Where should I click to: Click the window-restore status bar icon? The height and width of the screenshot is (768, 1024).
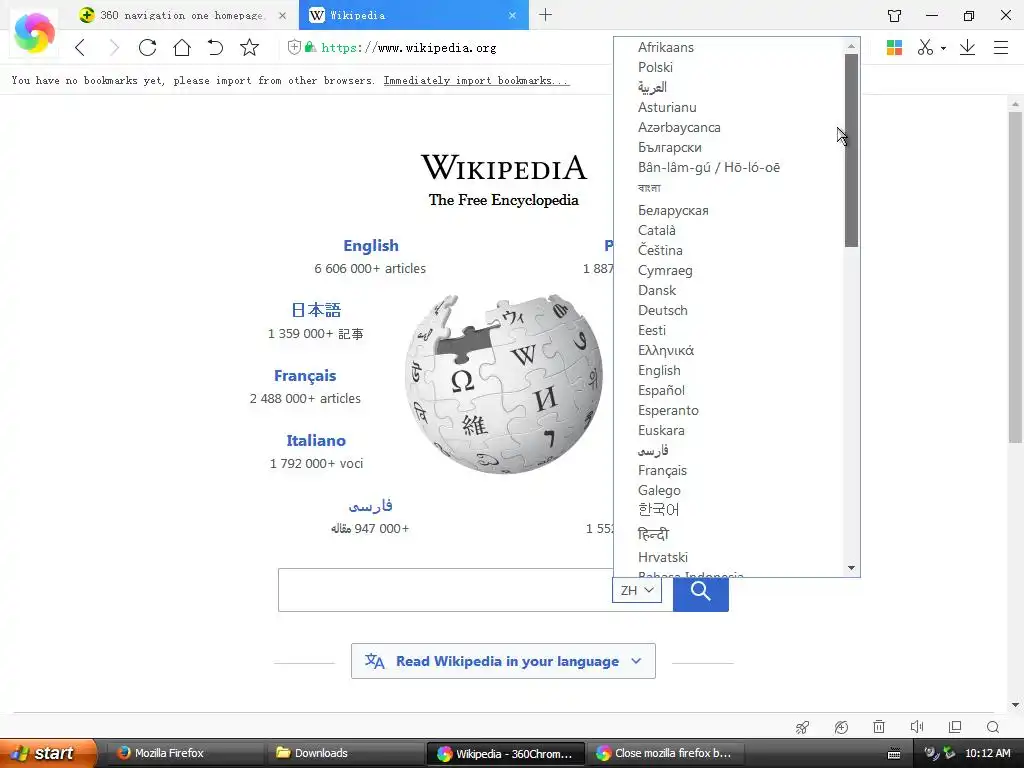tap(955, 727)
